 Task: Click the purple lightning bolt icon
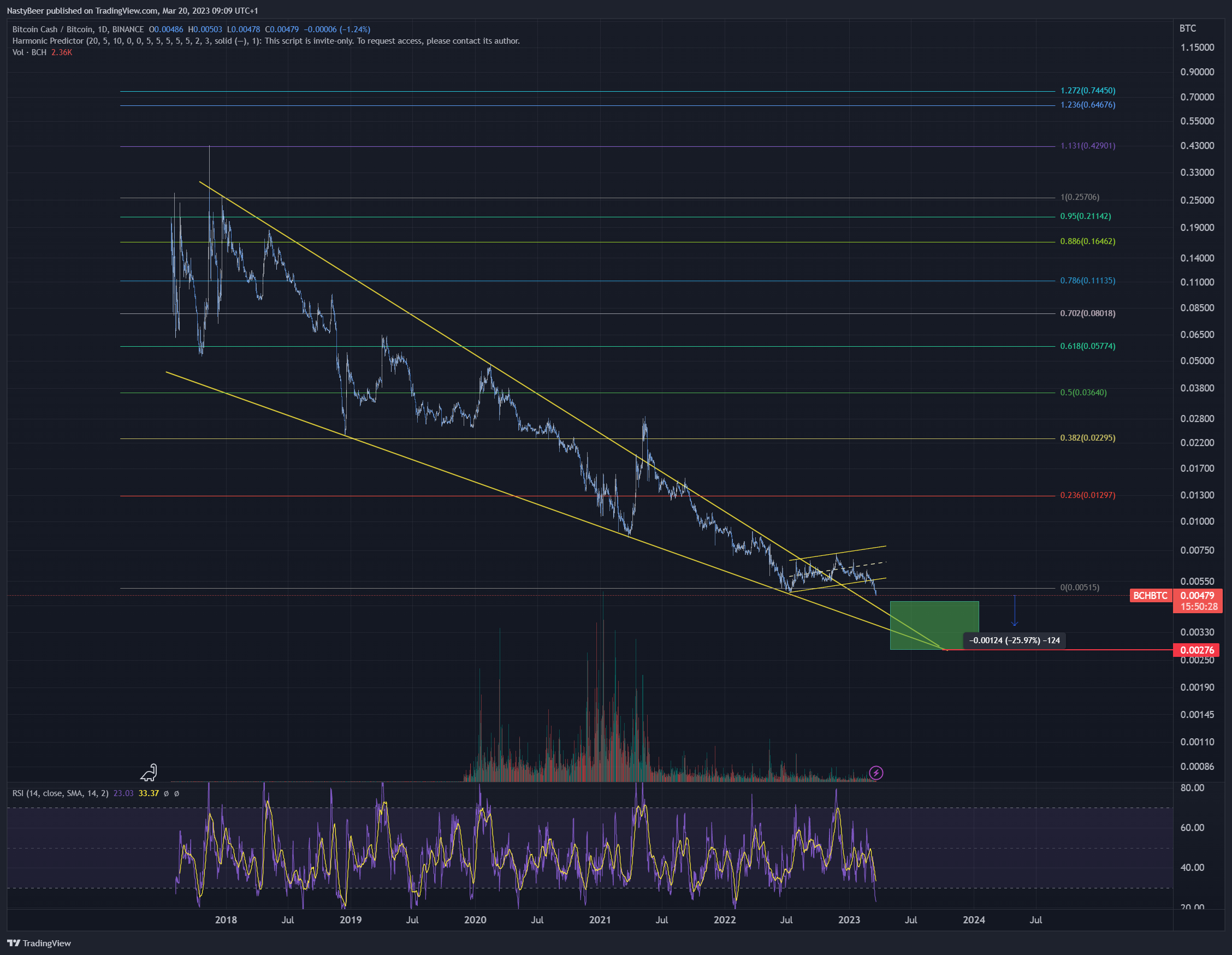pos(876,773)
